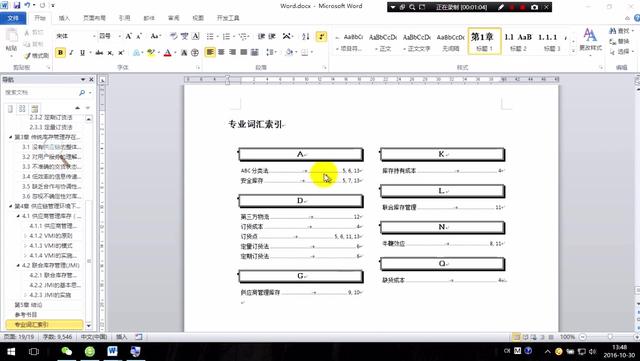Apply subscript formatting (x₂ icon)
640x361 pixels.
[110, 53]
